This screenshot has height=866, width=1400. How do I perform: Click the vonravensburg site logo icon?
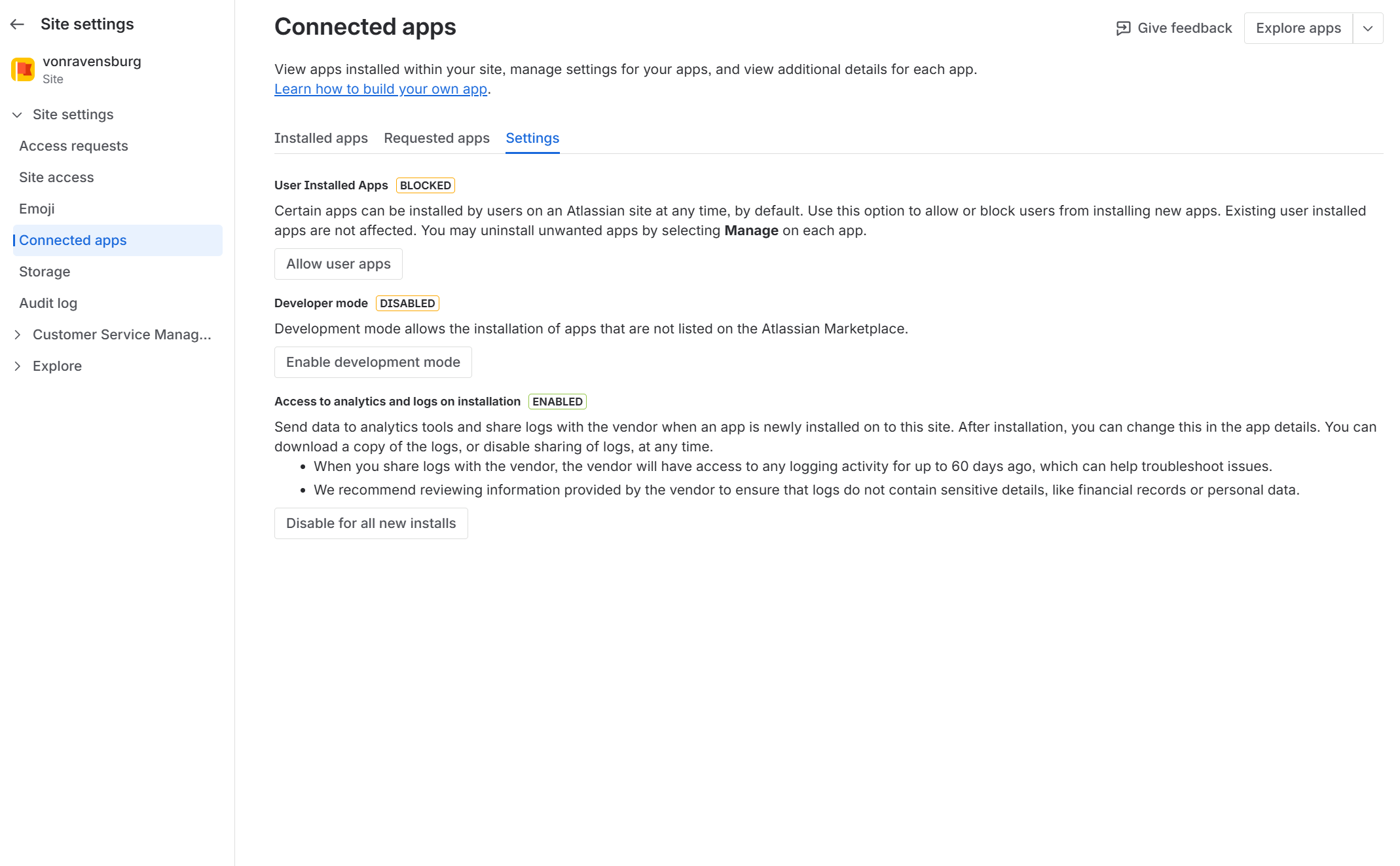pyautogui.click(x=23, y=69)
